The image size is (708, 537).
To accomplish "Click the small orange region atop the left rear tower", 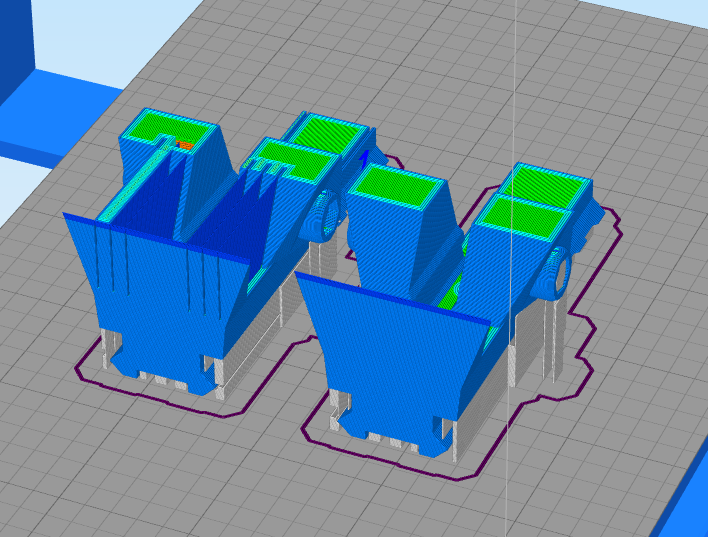I will (x=185, y=146).
